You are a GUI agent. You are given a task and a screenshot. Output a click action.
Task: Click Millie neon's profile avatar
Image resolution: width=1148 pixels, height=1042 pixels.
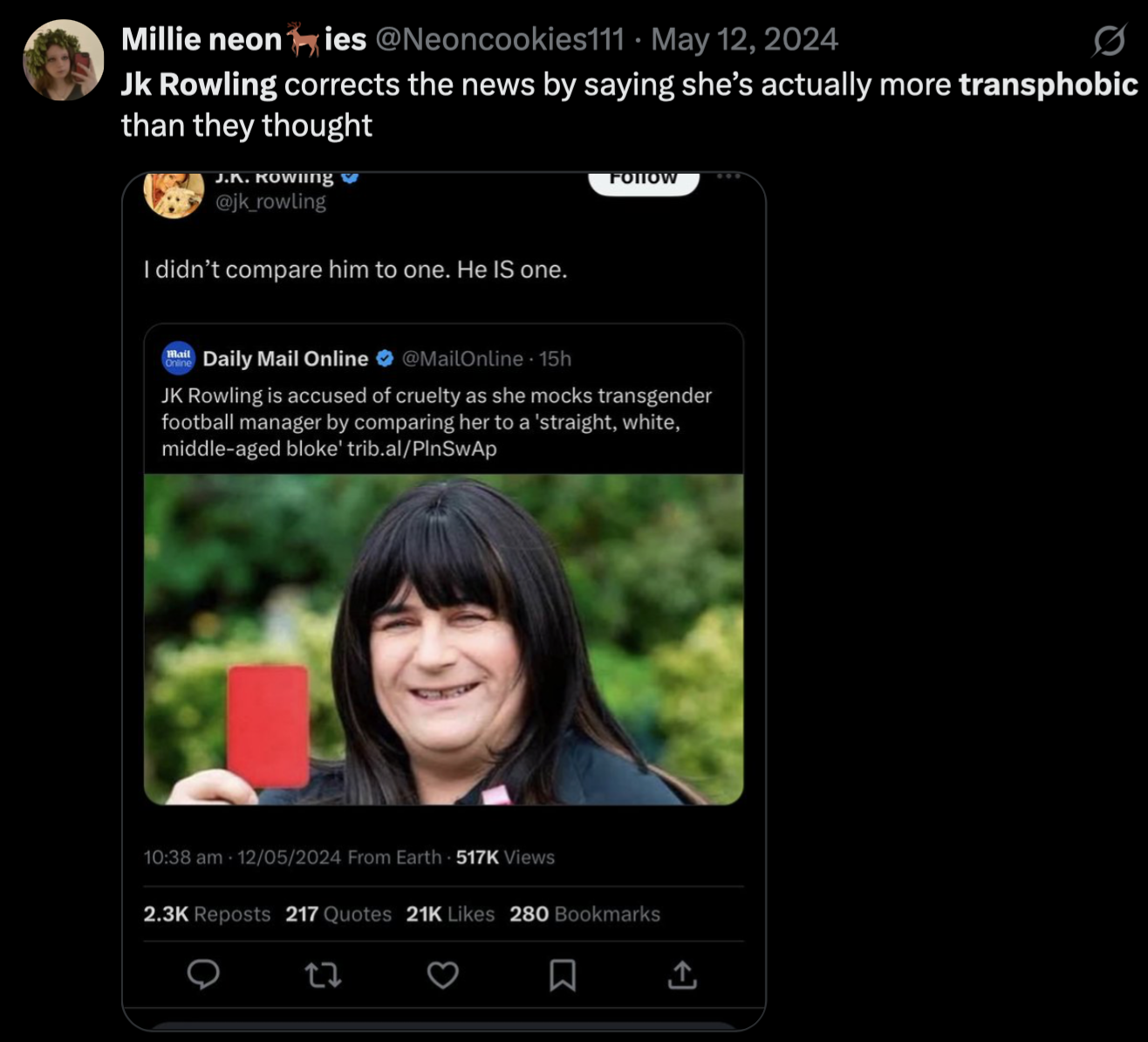click(x=63, y=59)
